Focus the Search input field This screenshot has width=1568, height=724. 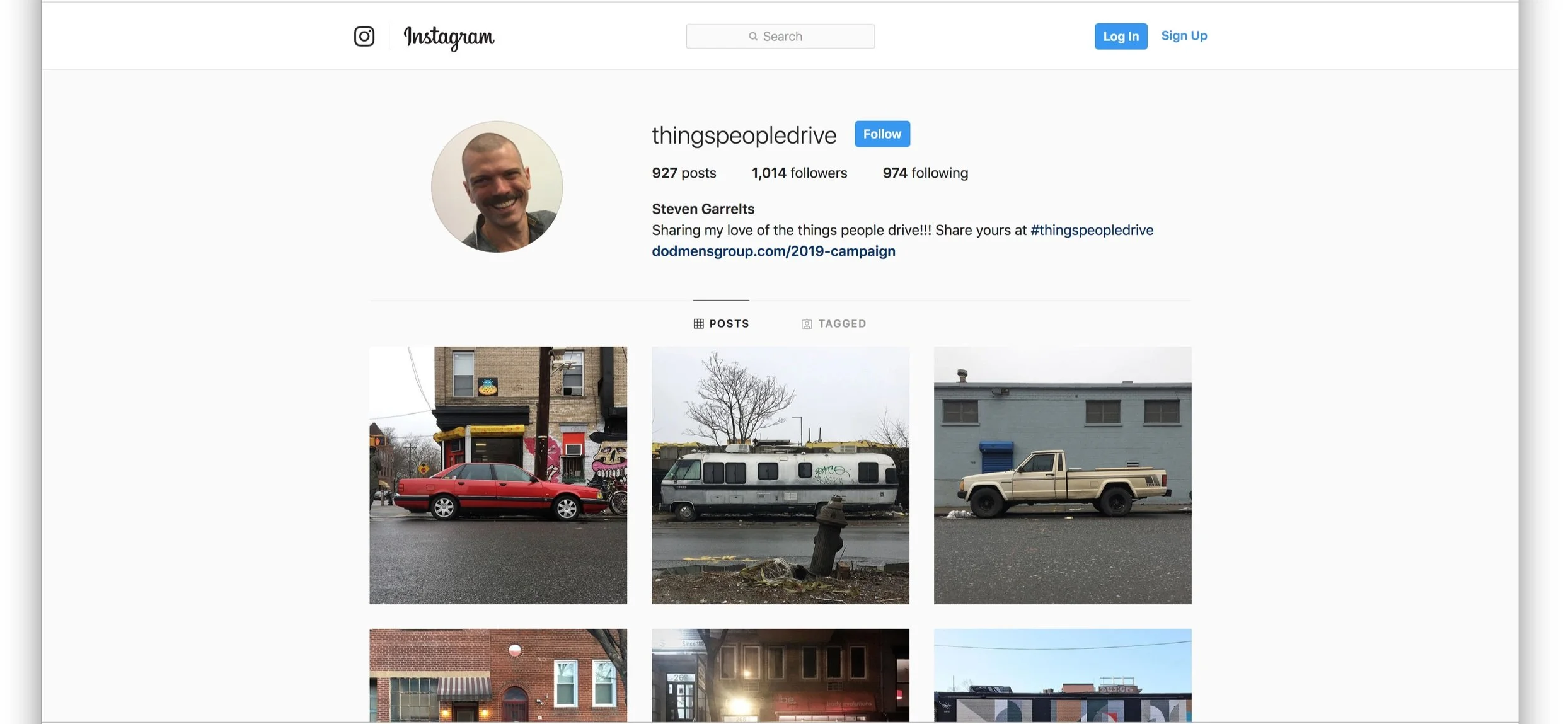tap(780, 37)
